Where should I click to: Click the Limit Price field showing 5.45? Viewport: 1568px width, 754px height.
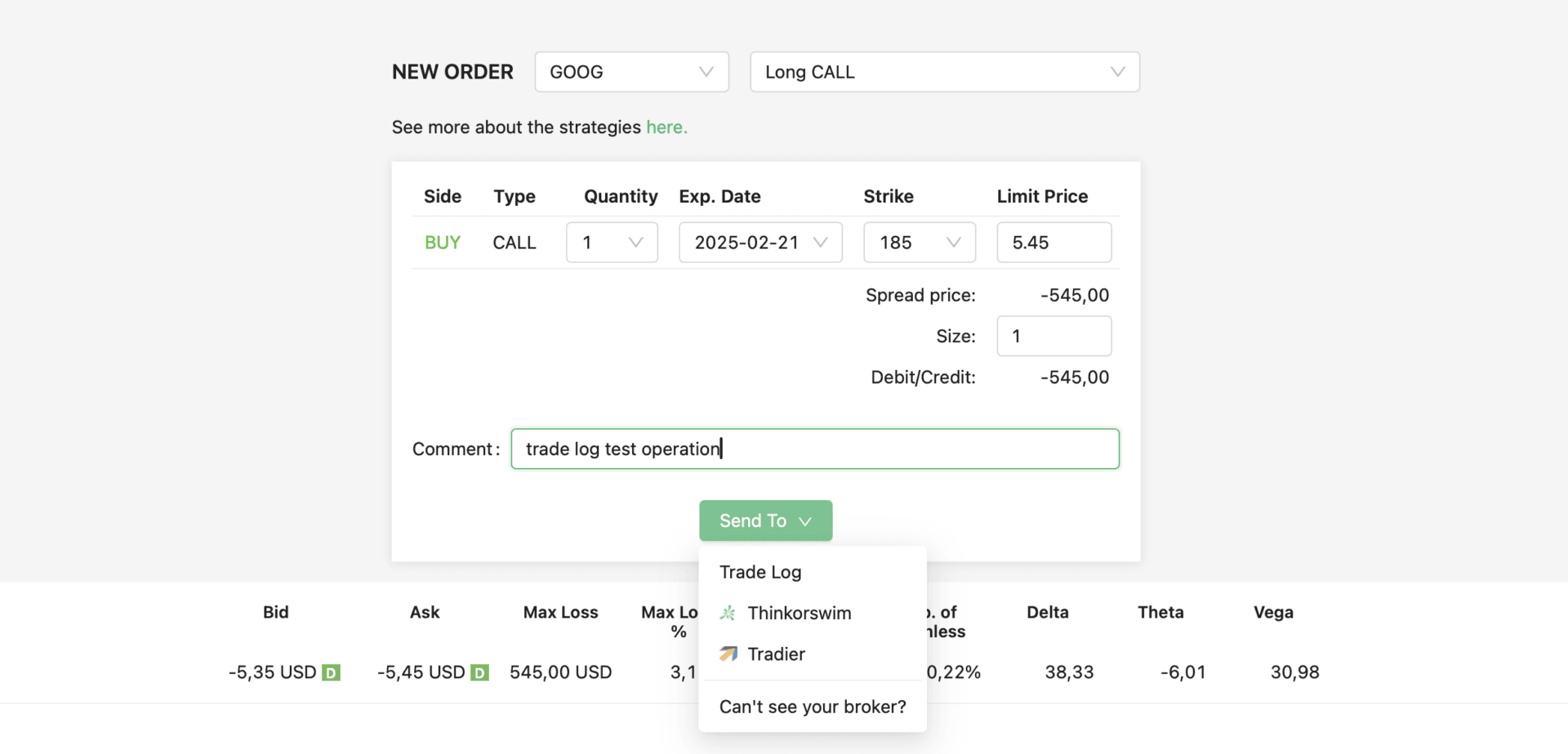click(x=1053, y=243)
